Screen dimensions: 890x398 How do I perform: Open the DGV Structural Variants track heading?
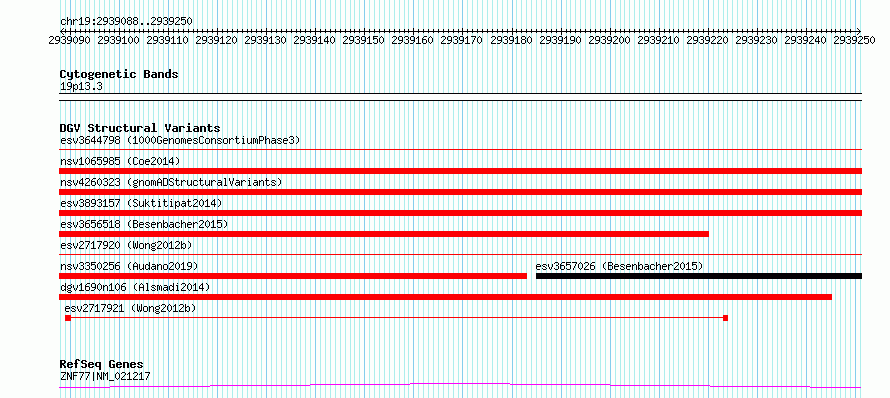tap(140, 128)
